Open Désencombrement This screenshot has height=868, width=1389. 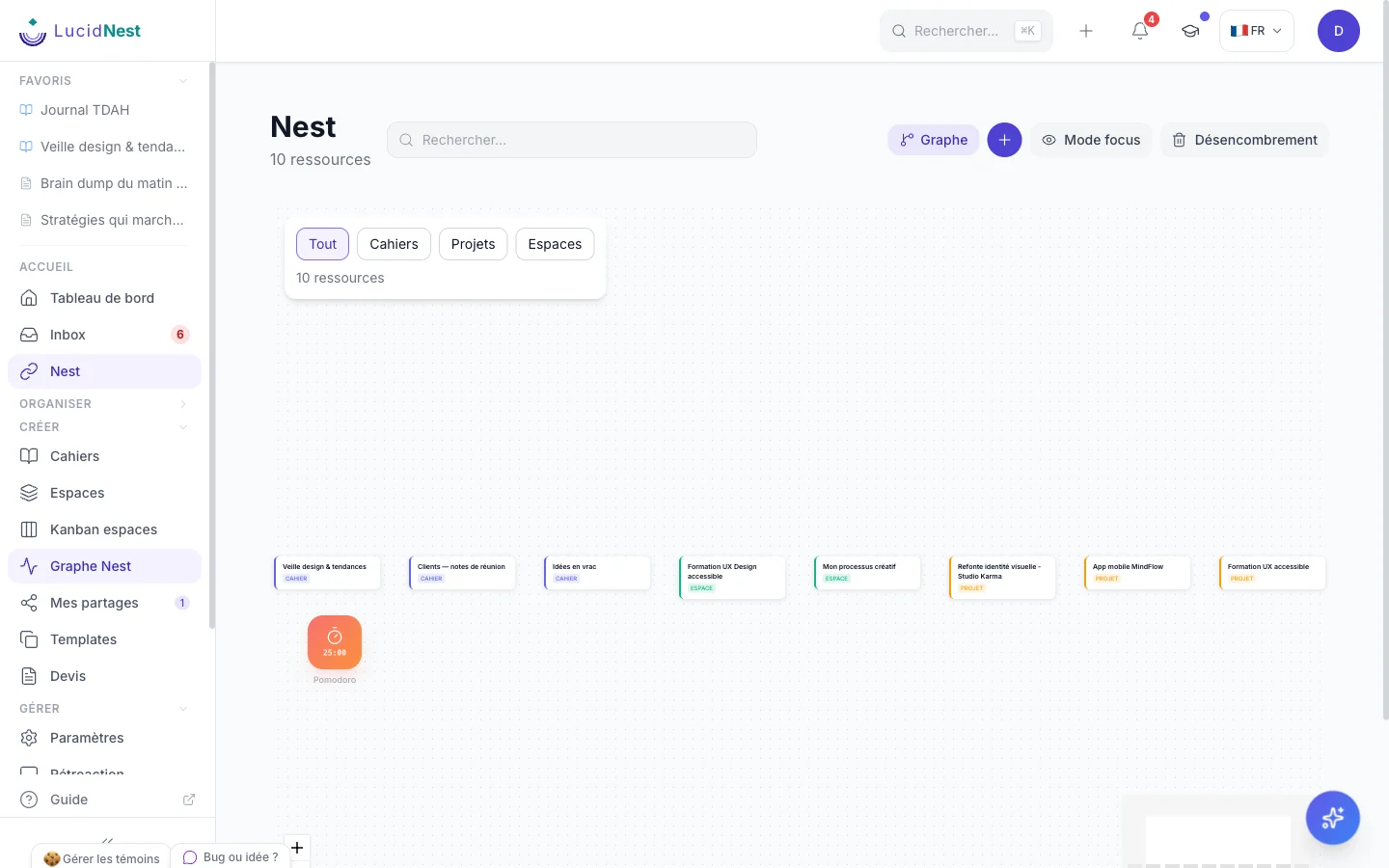pyautogui.click(x=1244, y=140)
